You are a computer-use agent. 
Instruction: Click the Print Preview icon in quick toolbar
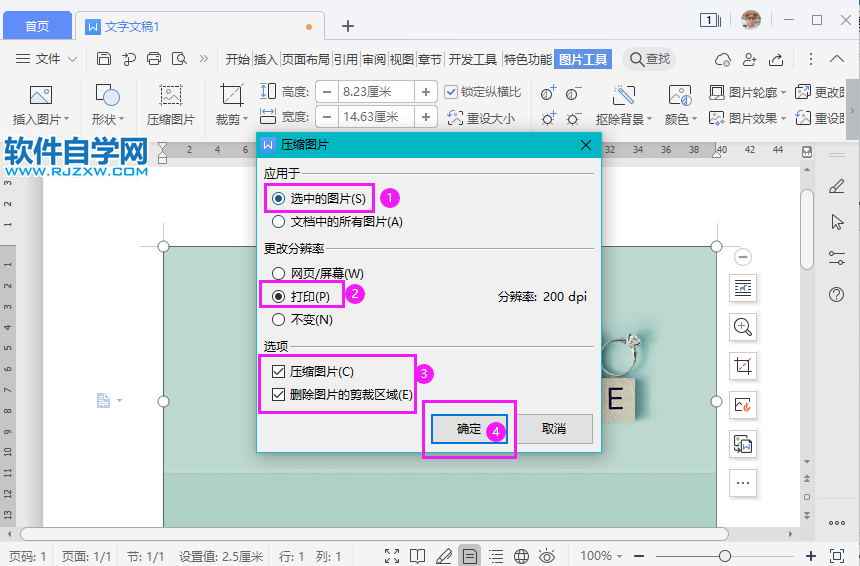coord(179,59)
